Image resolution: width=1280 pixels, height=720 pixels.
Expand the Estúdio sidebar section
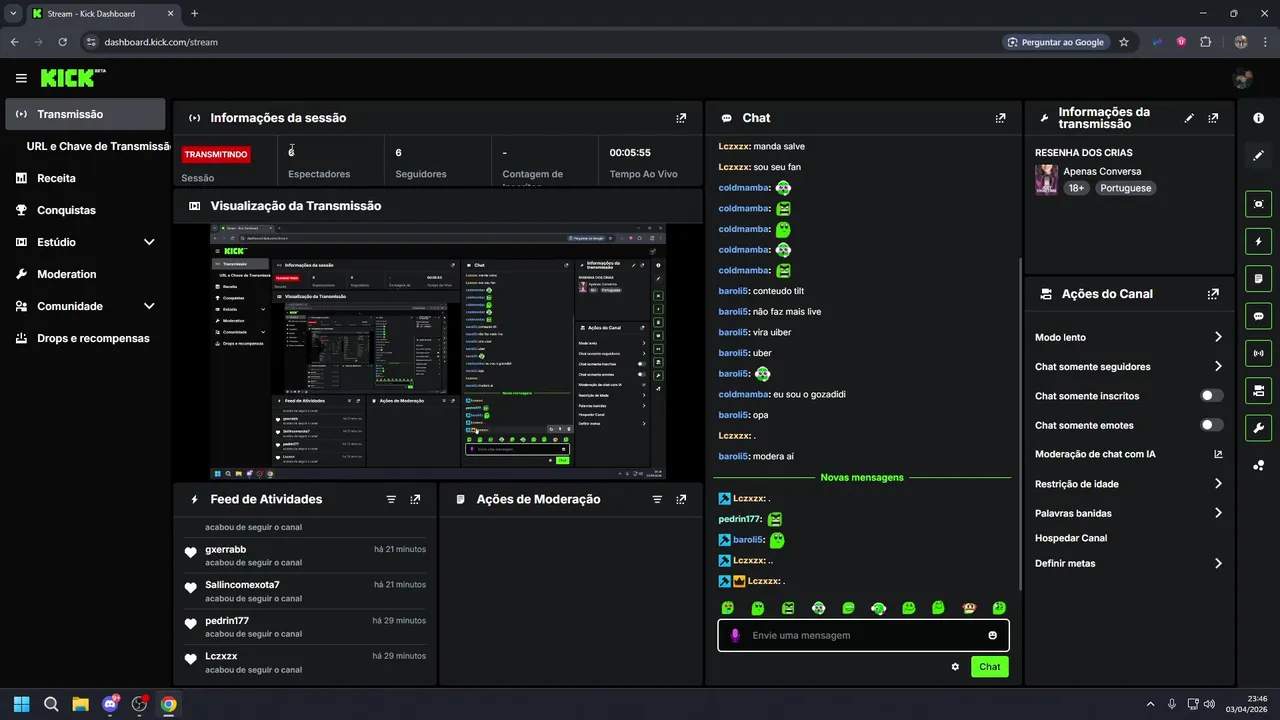coord(149,242)
